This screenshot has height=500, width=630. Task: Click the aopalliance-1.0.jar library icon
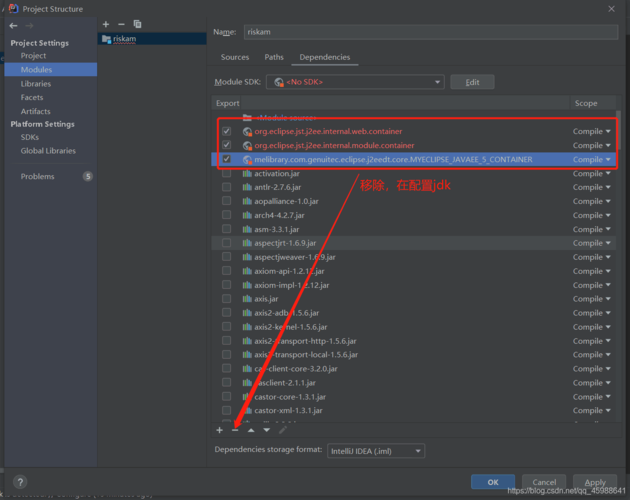tap(247, 201)
